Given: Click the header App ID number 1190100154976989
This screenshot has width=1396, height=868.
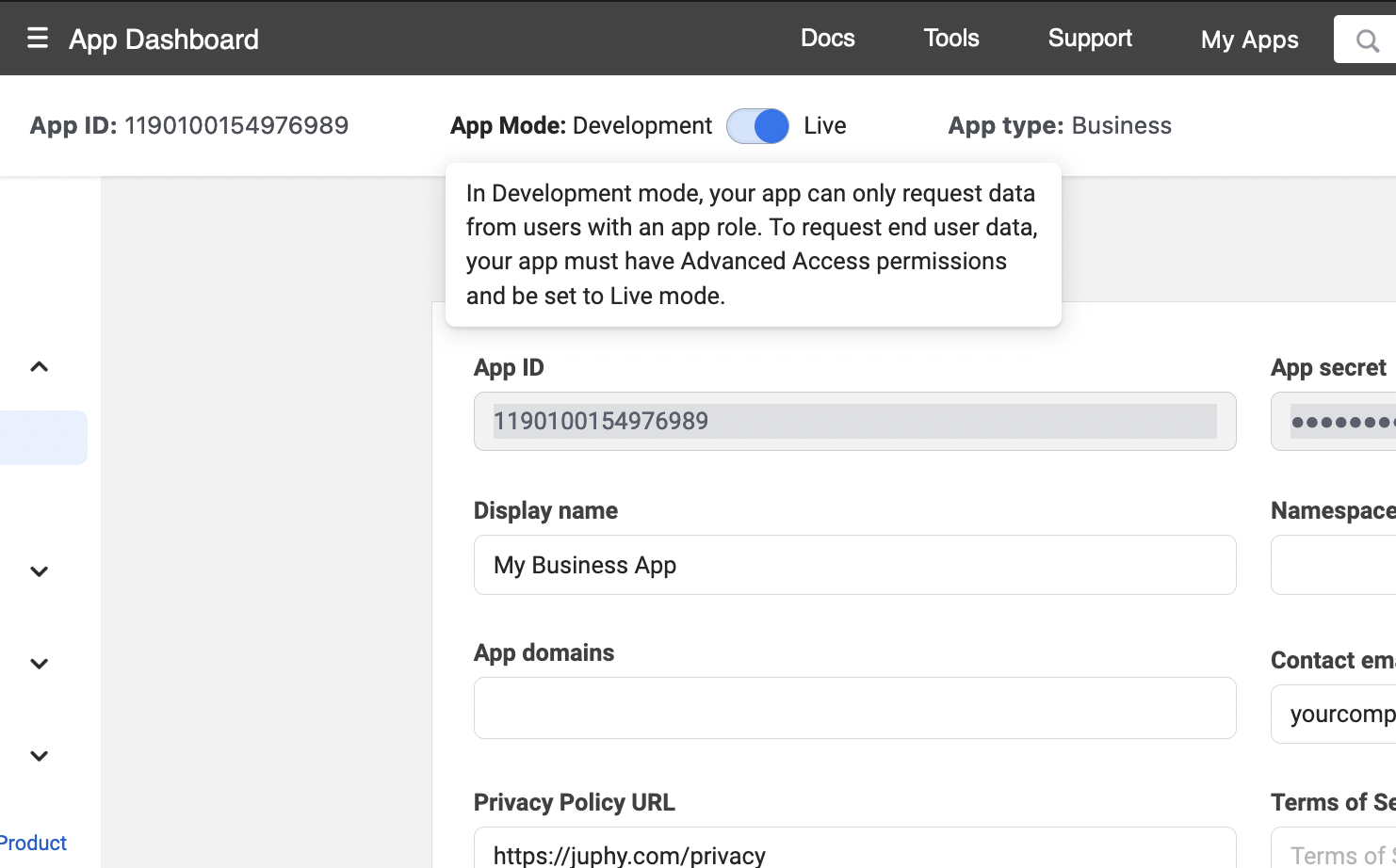Looking at the screenshot, I should [236, 125].
